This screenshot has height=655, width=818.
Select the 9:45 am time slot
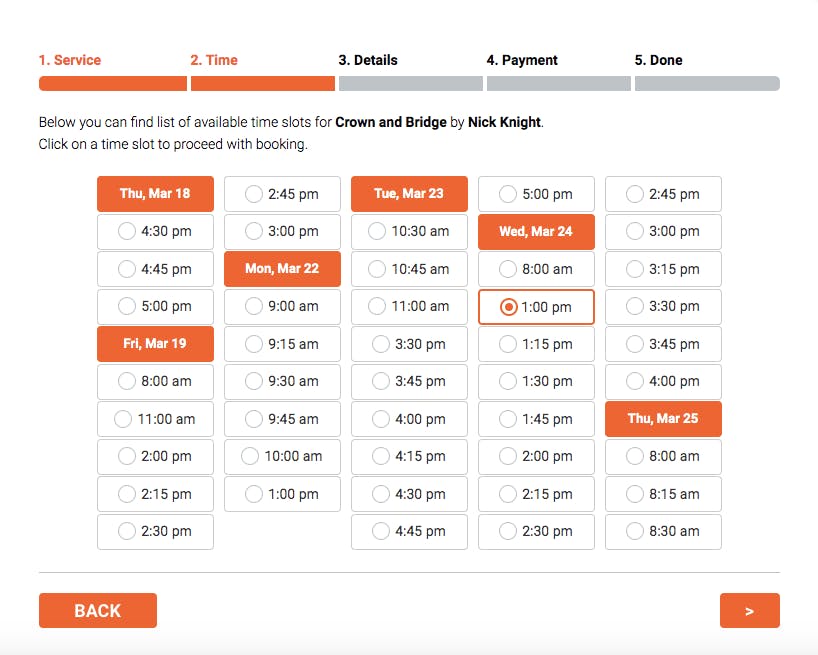tap(282, 419)
